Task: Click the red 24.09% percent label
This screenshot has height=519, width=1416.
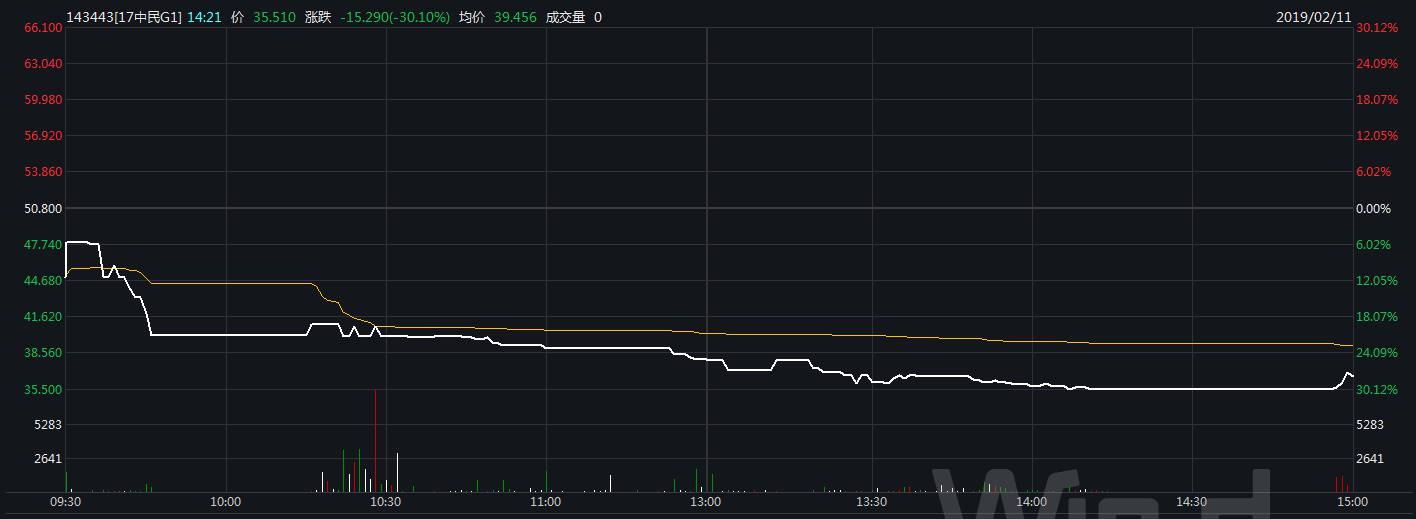Action: [x=1376, y=64]
